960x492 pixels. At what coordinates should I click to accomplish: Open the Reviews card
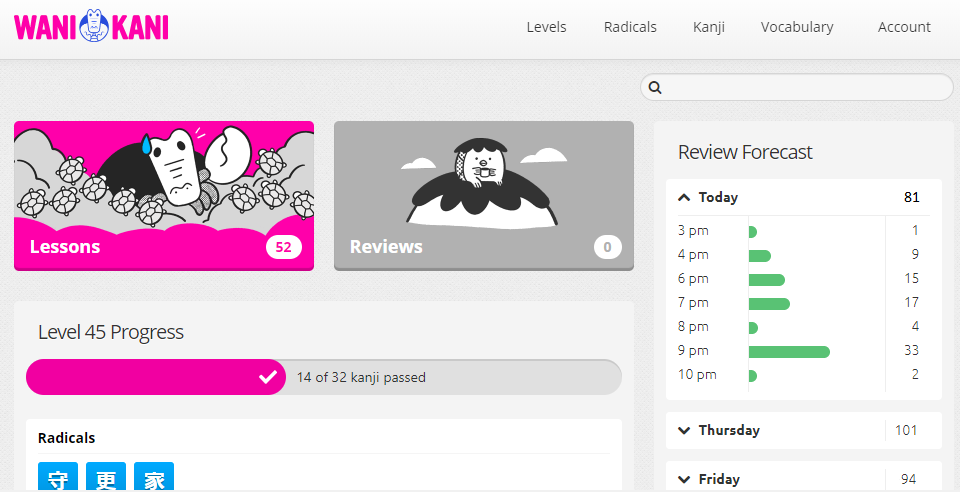(x=484, y=196)
